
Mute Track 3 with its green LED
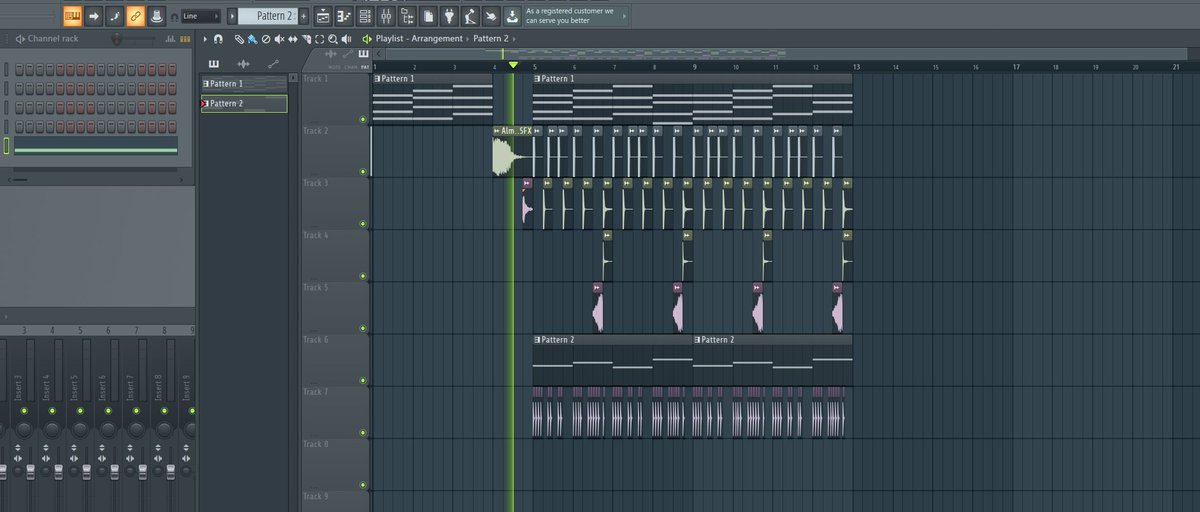pyautogui.click(x=362, y=224)
